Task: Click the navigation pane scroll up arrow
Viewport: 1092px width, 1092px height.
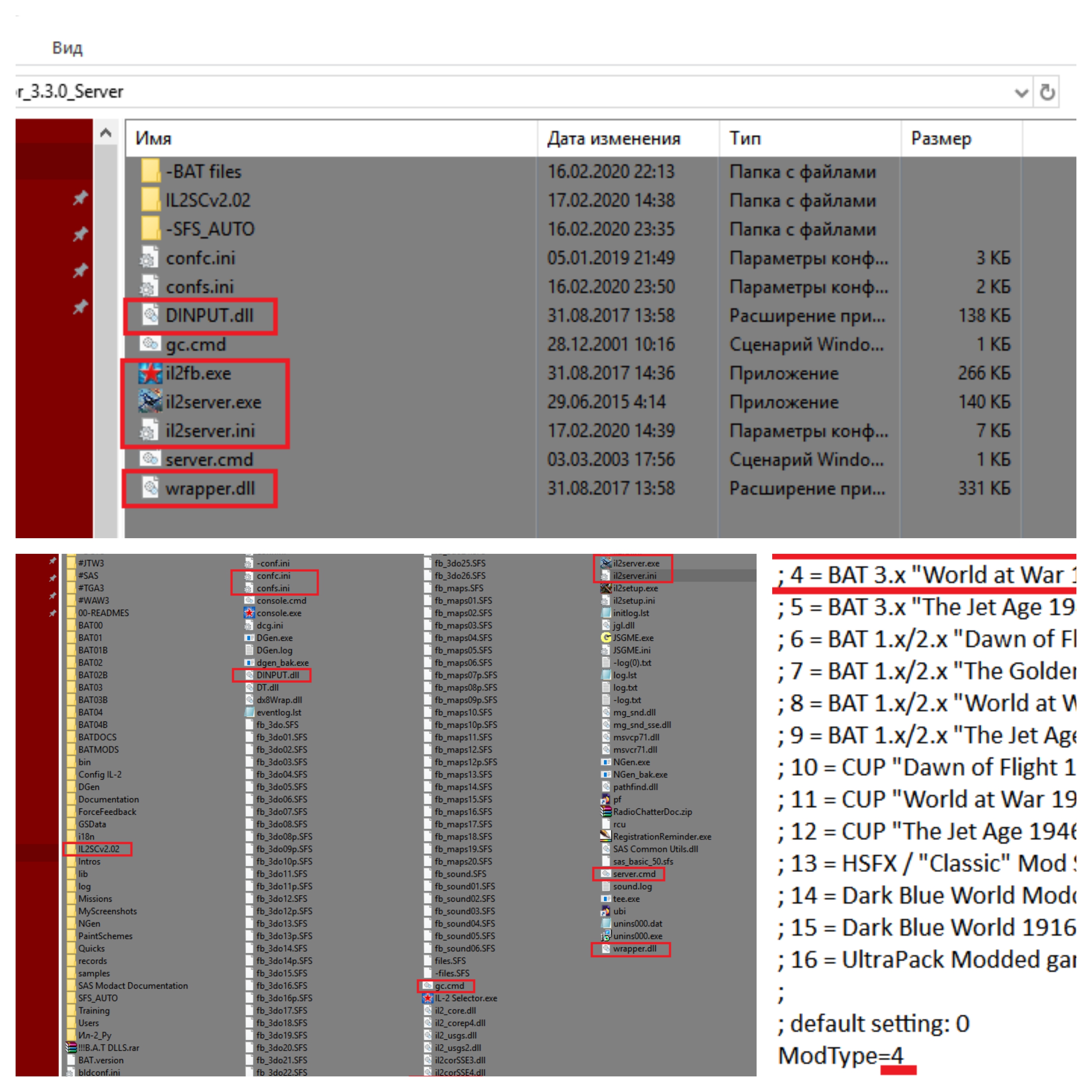Action: point(105,133)
